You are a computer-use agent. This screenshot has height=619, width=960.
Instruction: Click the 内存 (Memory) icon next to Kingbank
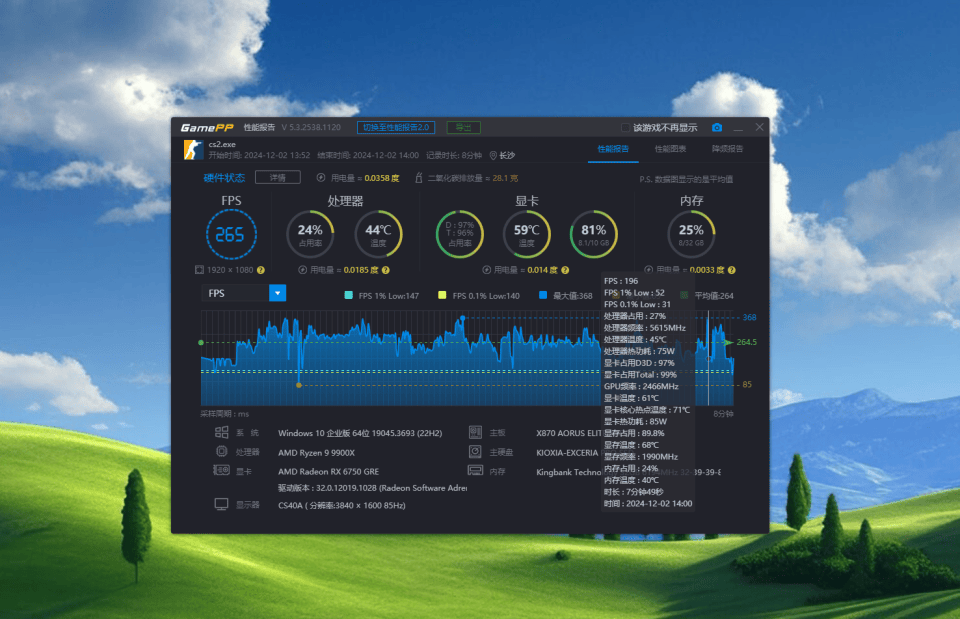point(475,471)
